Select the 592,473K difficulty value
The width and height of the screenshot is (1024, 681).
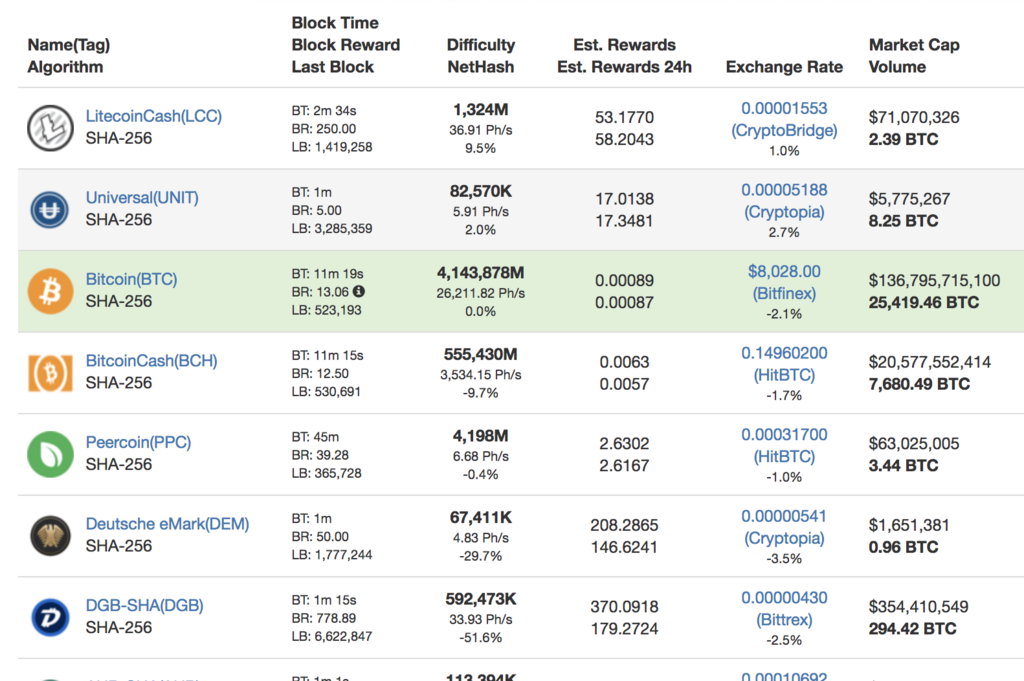click(x=481, y=599)
